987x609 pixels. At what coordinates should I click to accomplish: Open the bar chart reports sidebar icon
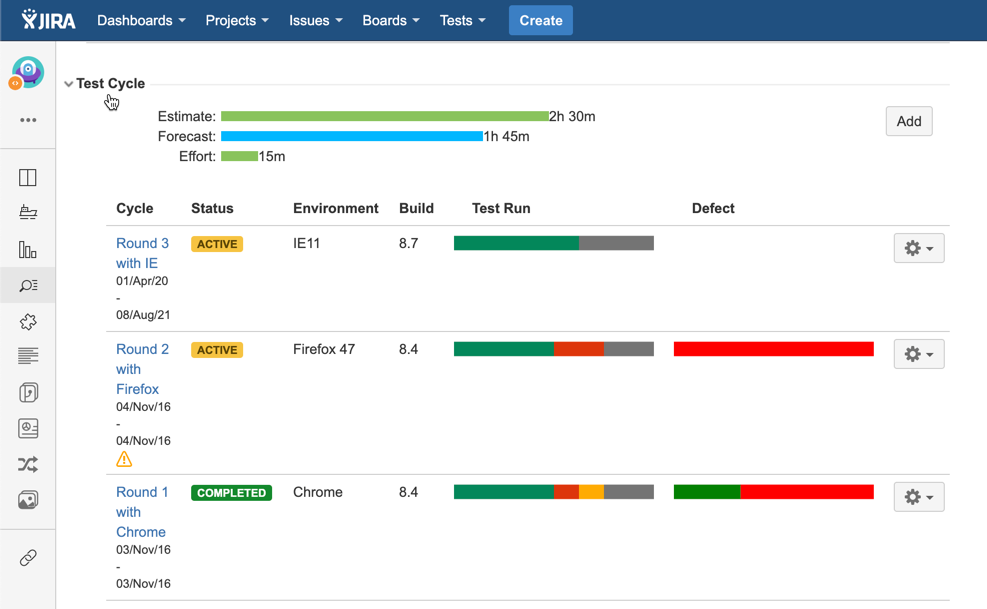coord(28,250)
